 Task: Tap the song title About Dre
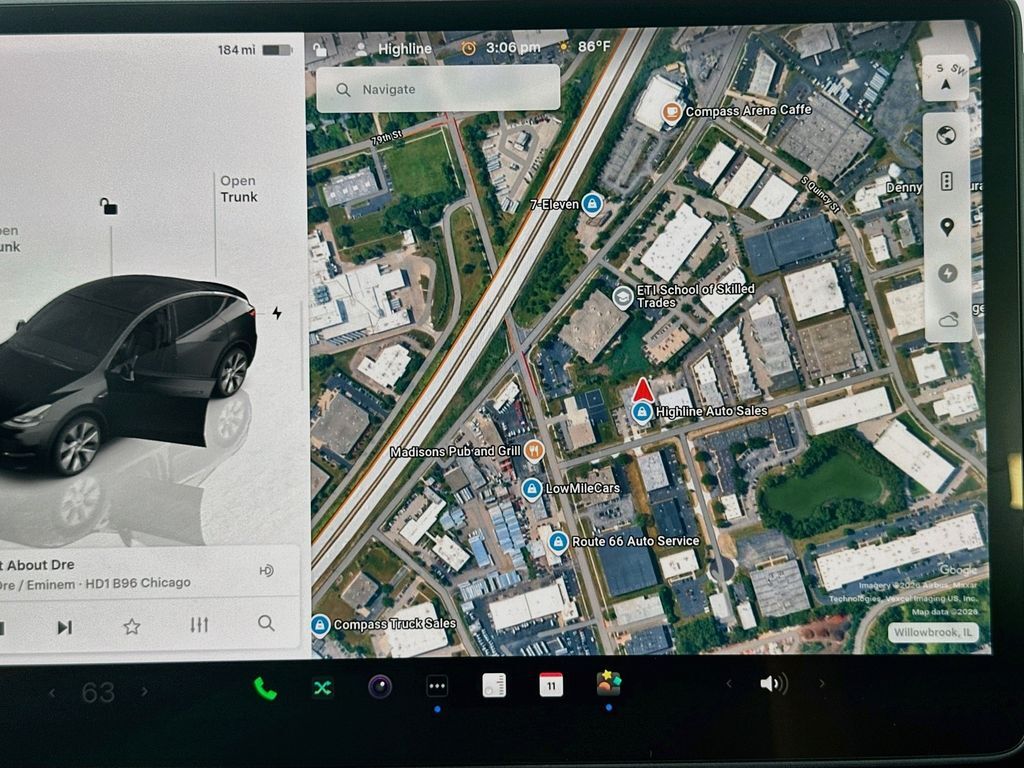tap(38, 565)
